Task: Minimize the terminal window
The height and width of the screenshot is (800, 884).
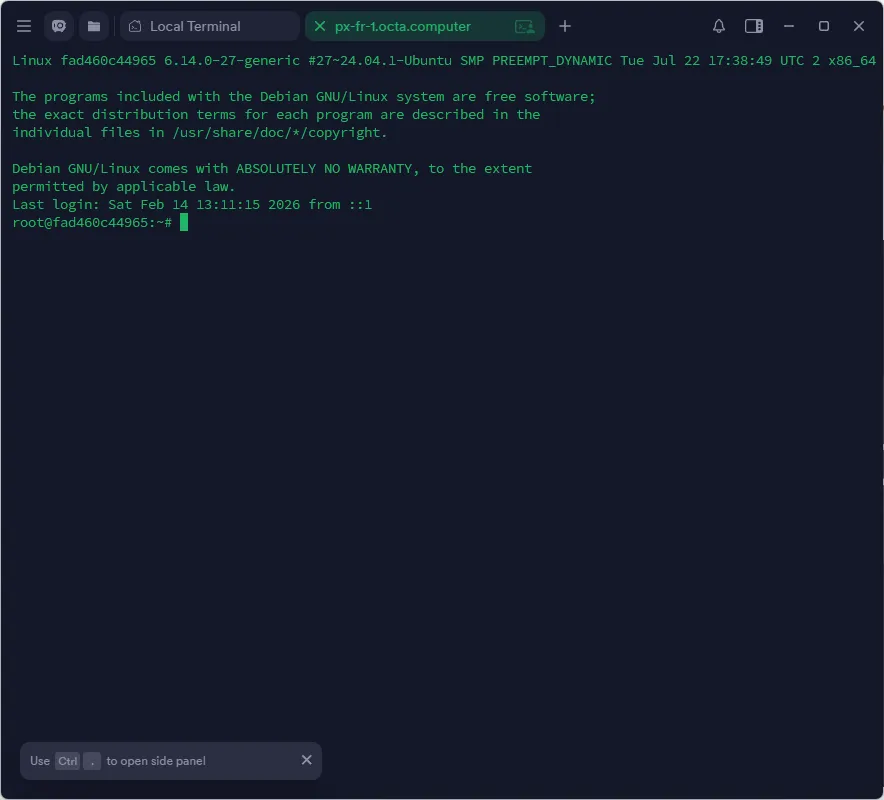Action: [789, 26]
